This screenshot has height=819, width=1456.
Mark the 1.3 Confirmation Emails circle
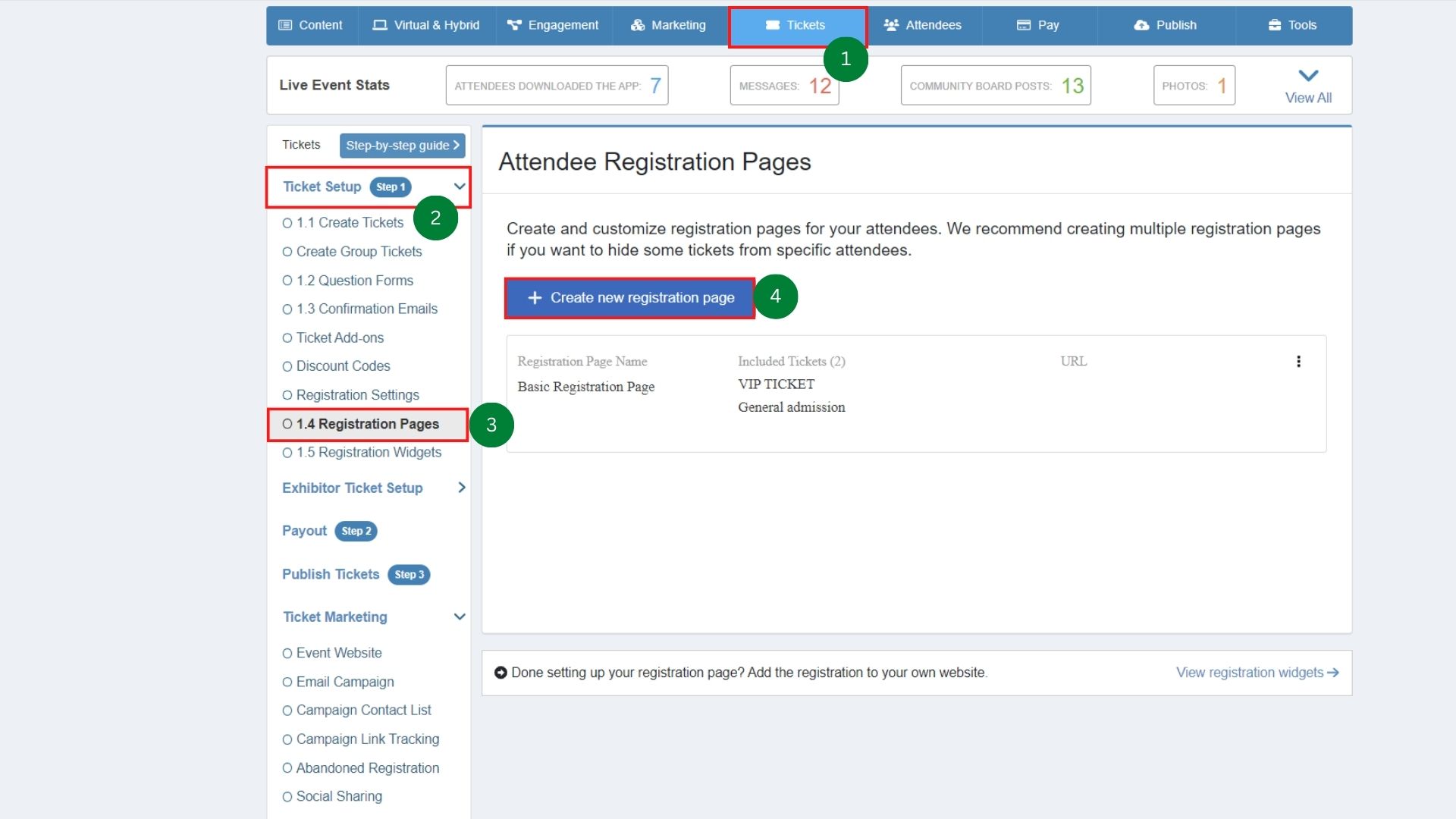[287, 309]
